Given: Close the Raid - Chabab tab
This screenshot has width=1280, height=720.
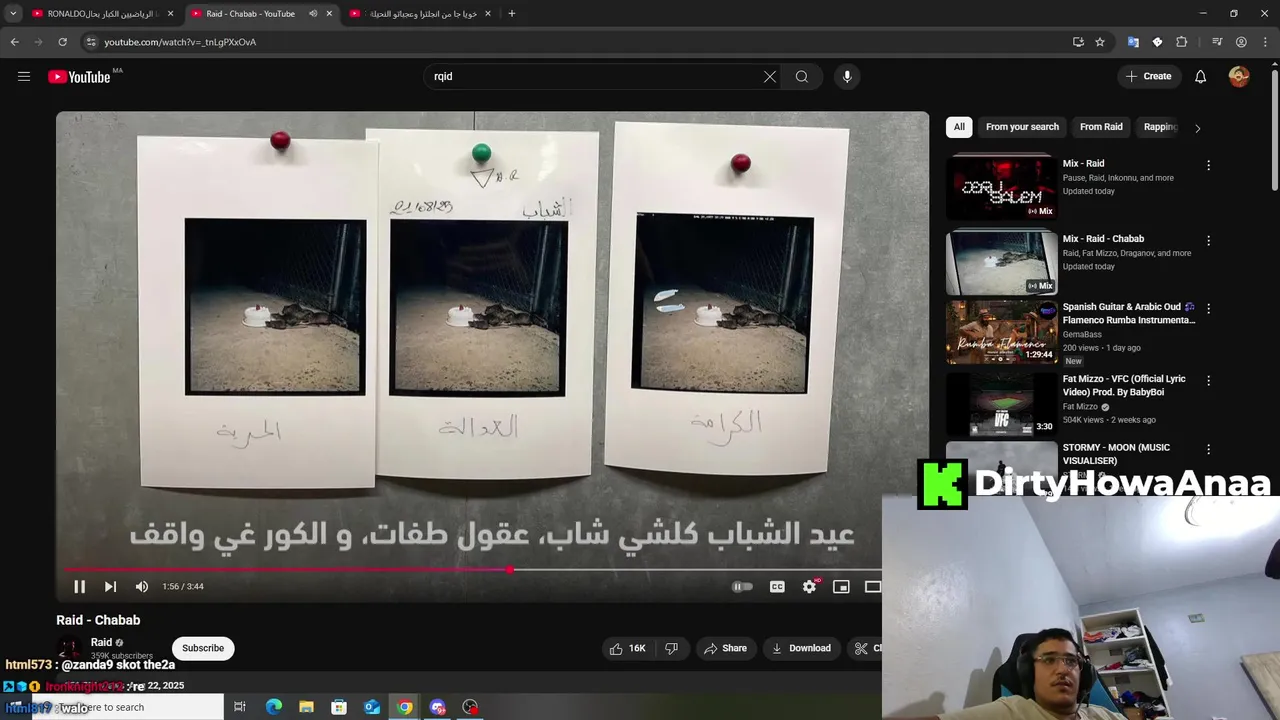Looking at the screenshot, I should click(x=329, y=14).
